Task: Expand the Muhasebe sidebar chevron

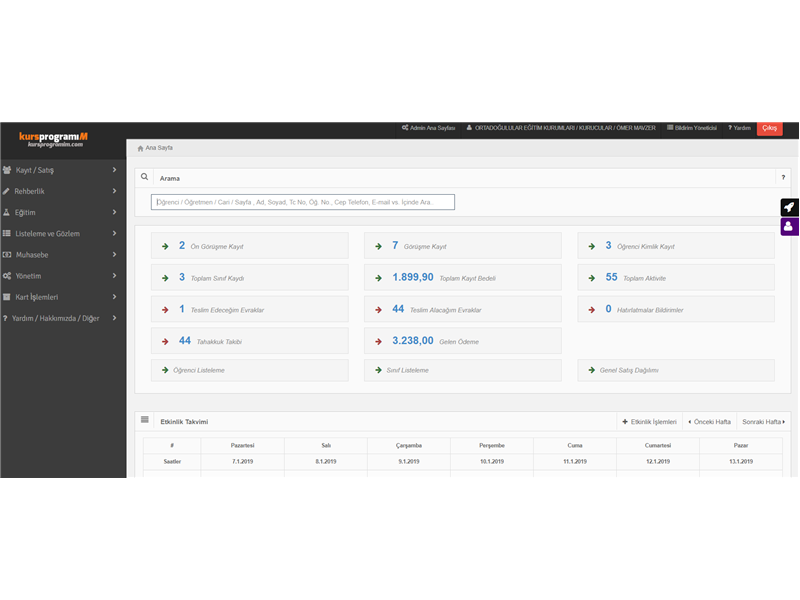Action: (114, 255)
